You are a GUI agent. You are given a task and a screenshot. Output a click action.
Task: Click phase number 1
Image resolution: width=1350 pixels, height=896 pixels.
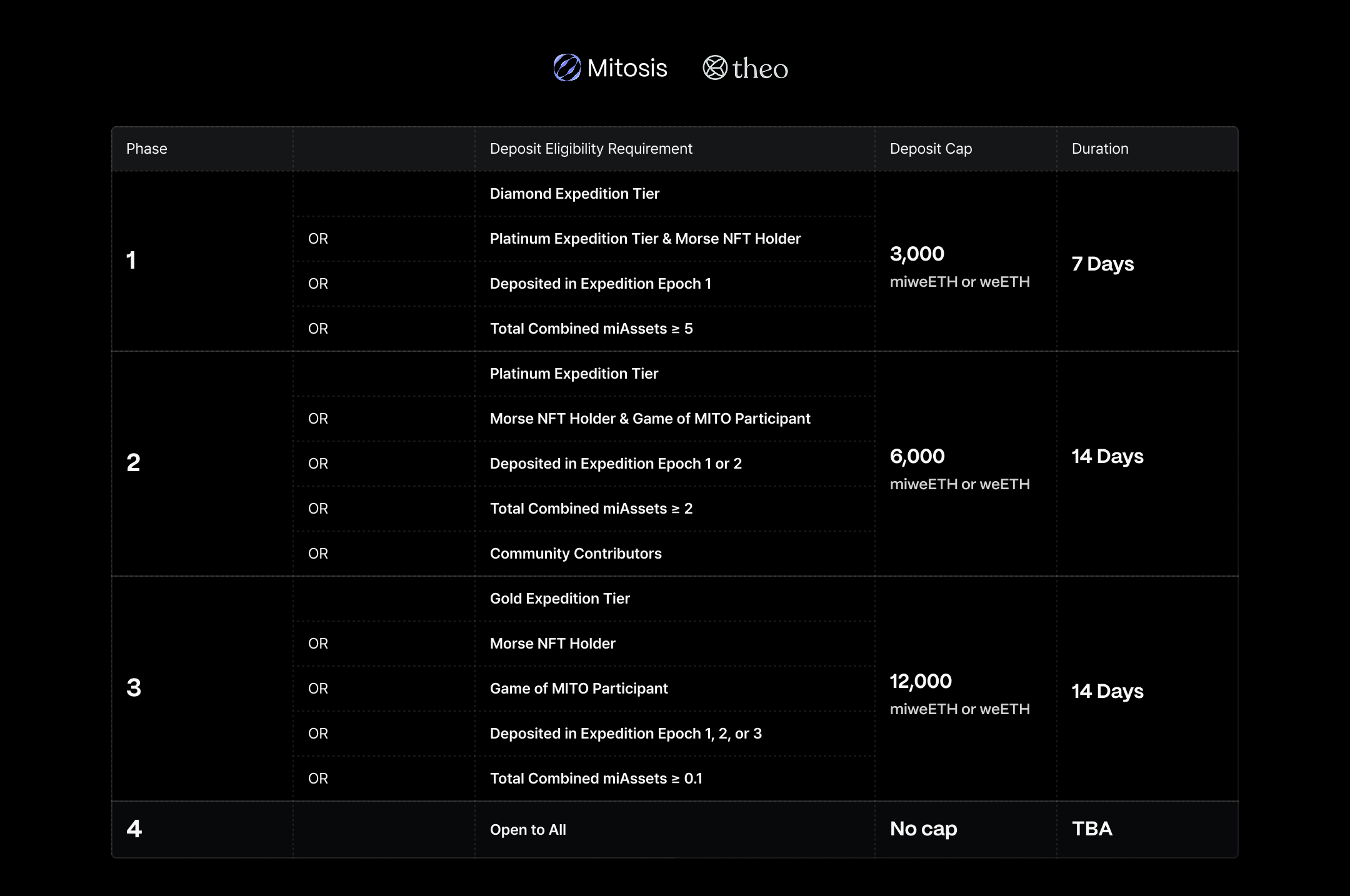131,261
